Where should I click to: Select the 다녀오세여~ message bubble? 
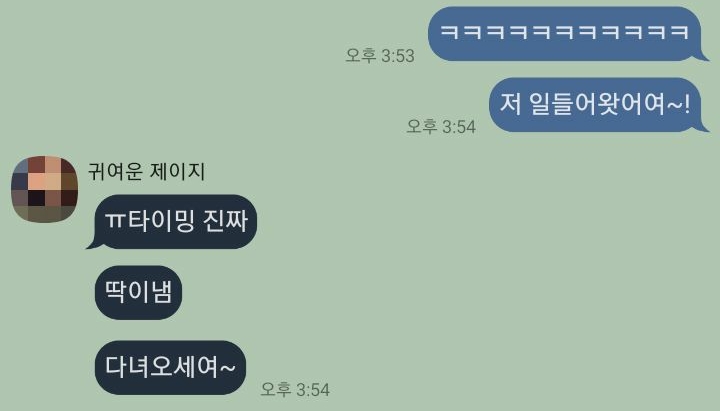click(x=170, y=367)
